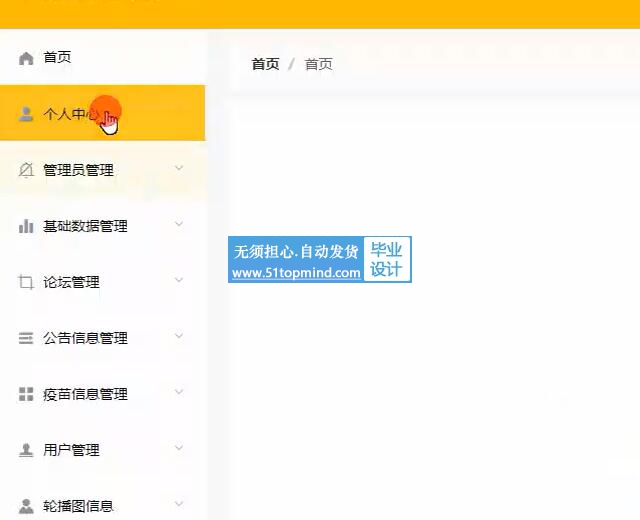Screen dimensions: 640x520
Task: Open the 用户管理 menu label
Action: pos(71,450)
